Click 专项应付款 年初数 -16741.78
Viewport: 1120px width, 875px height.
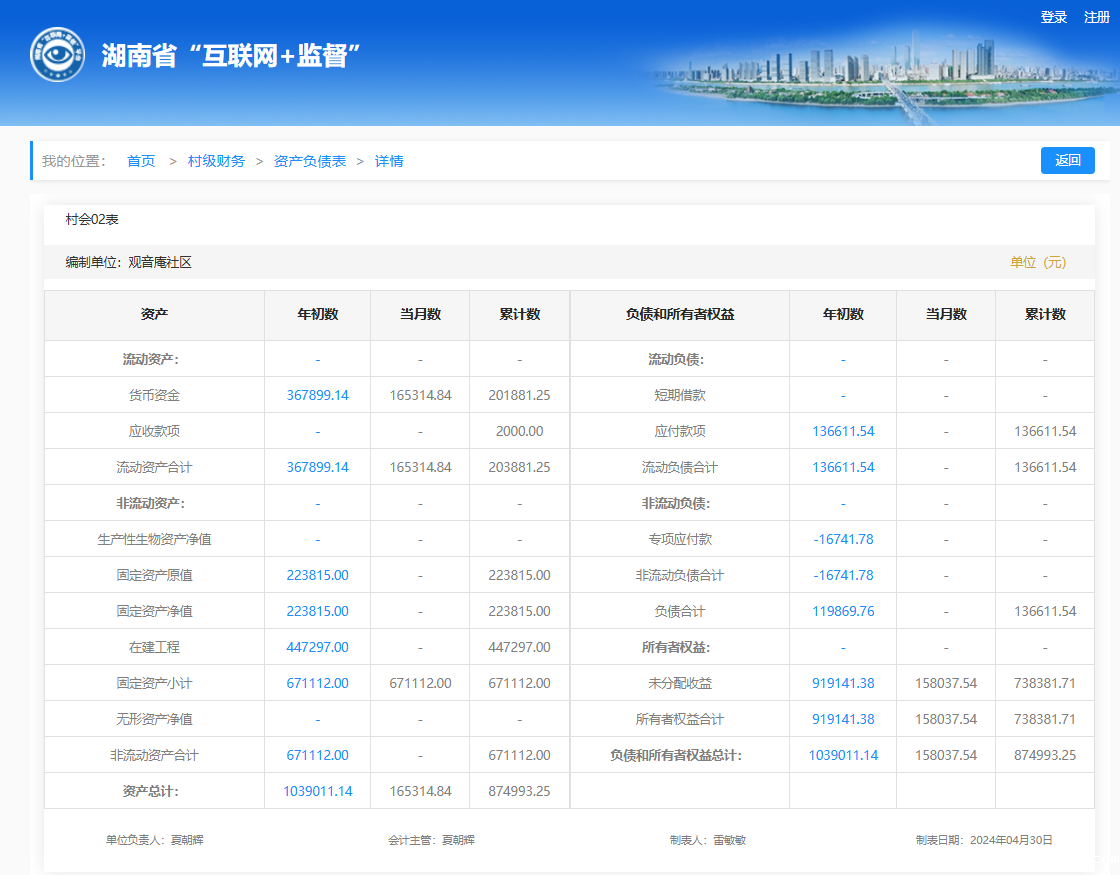click(x=843, y=539)
